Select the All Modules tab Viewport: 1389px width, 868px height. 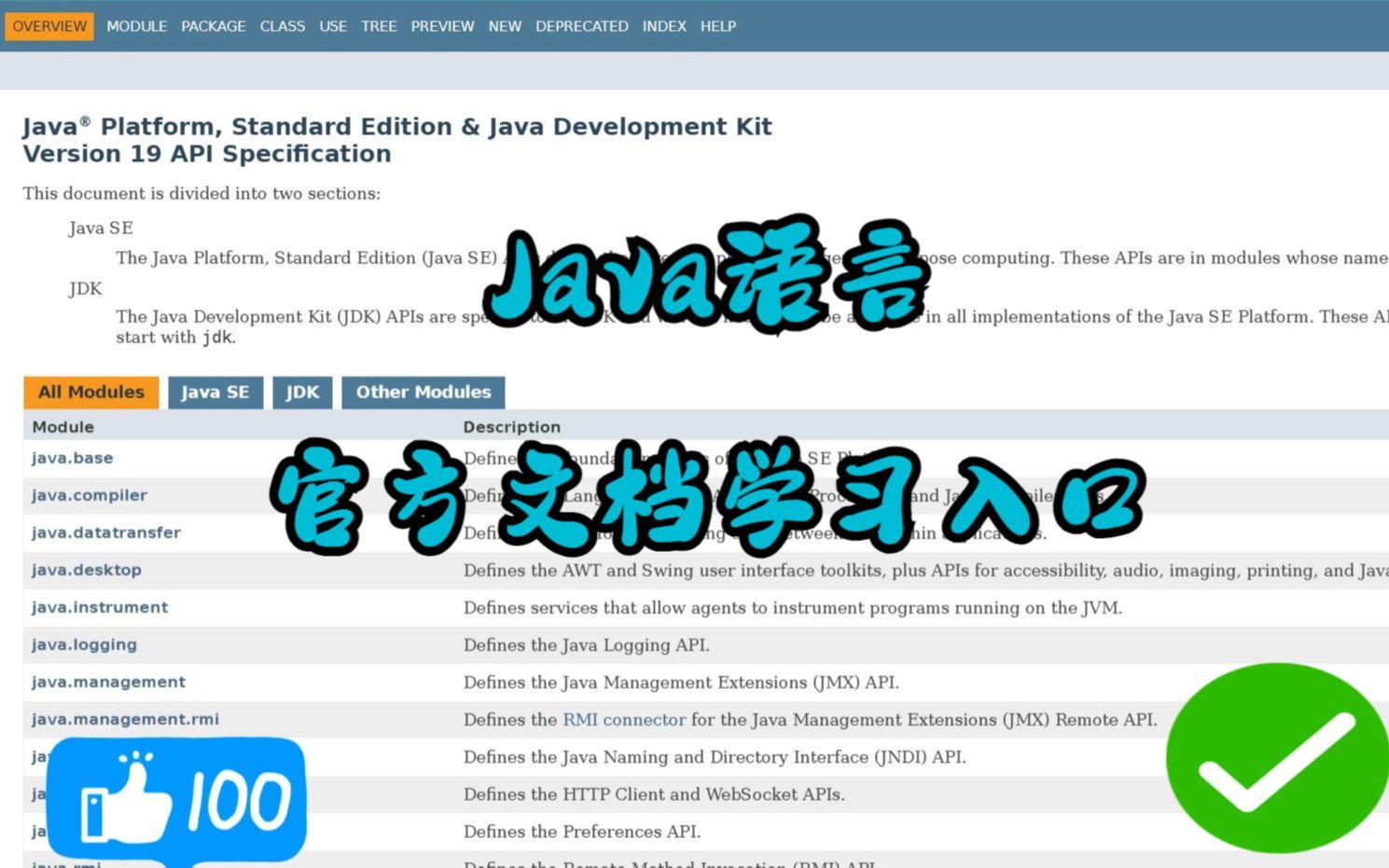91,393
